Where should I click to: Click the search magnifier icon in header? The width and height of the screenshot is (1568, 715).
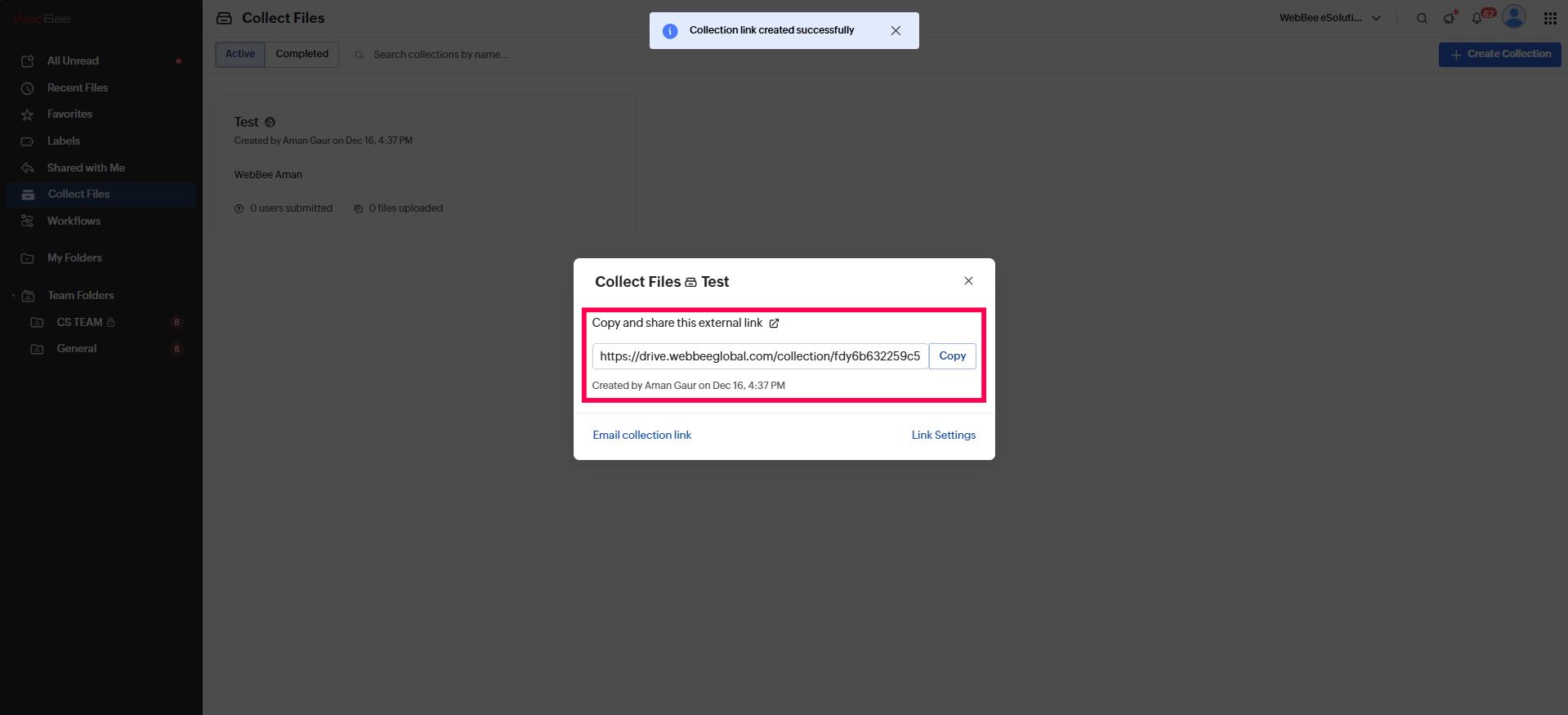(x=1422, y=18)
